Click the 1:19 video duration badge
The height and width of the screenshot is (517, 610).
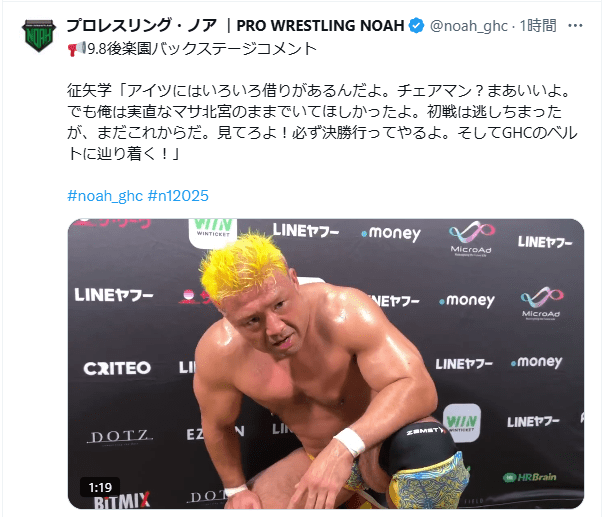pyautogui.click(x=100, y=487)
